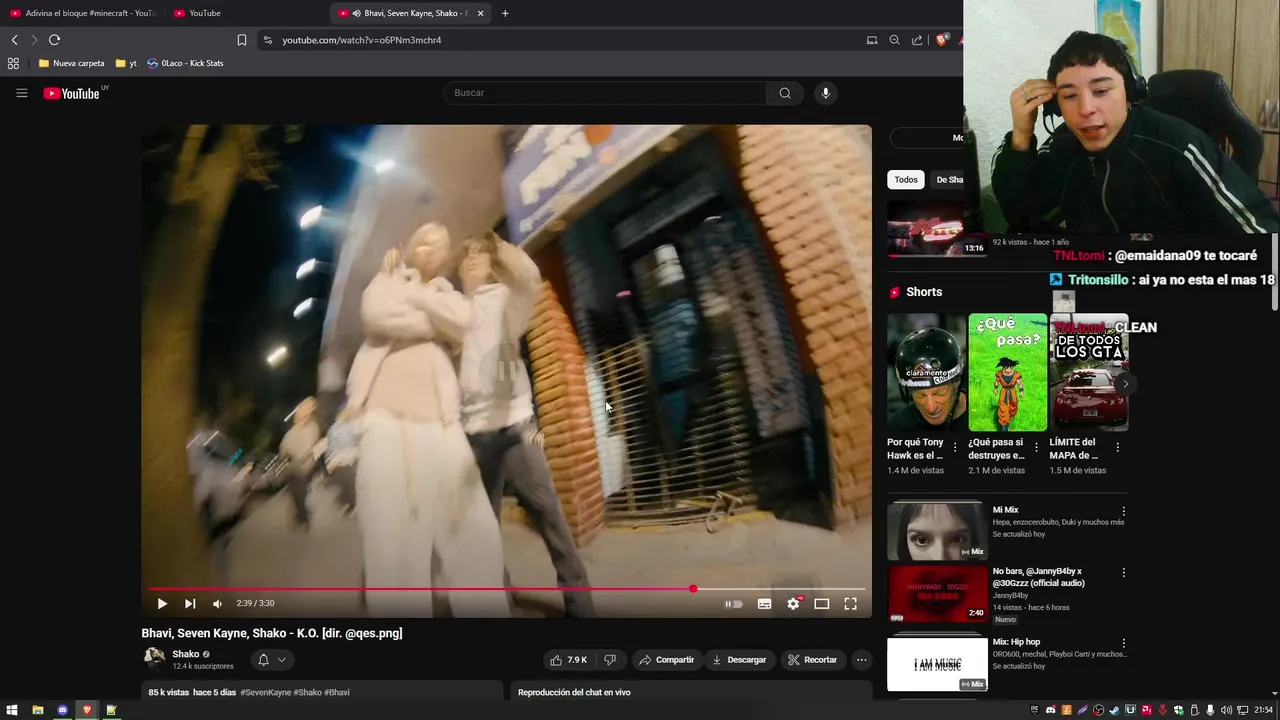This screenshot has width=1280, height=720.
Task: Share the video with Compartir
Action: (x=667, y=660)
